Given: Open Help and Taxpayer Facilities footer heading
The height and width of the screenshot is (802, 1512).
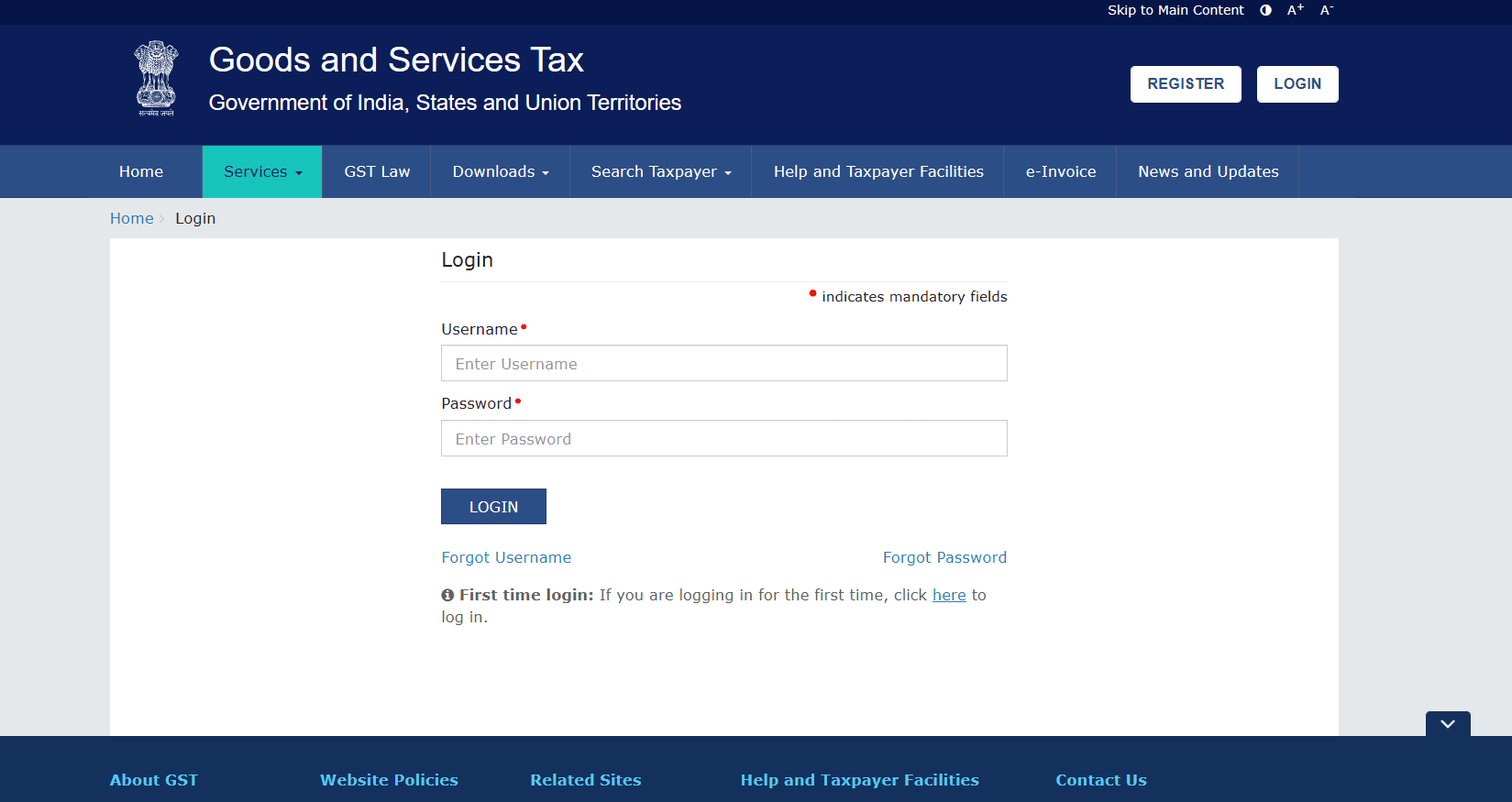Looking at the screenshot, I should pyautogui.click(x=860, y=780).
